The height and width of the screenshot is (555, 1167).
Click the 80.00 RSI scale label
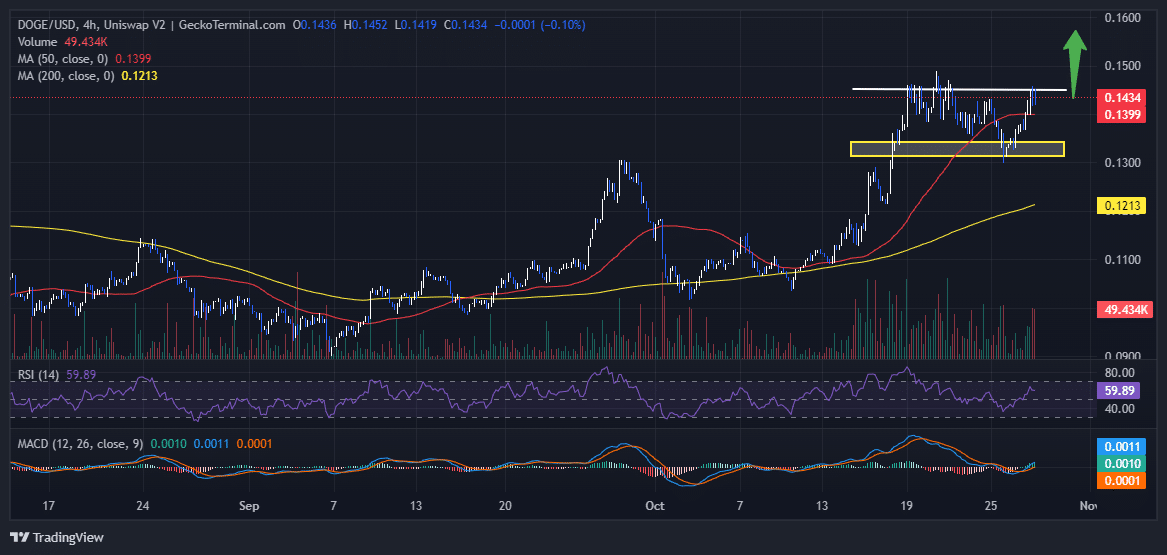coord(1119,372)
